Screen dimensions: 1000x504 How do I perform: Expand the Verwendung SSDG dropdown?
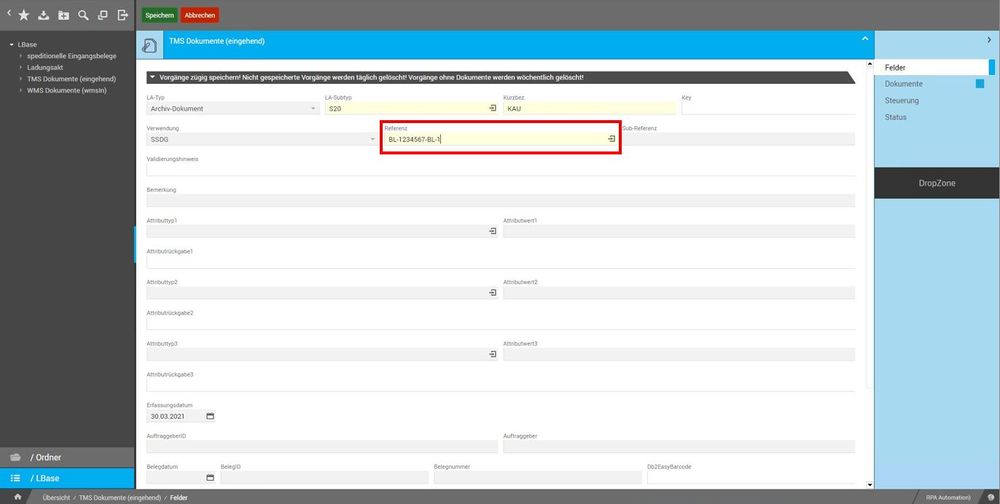(373, 139)
